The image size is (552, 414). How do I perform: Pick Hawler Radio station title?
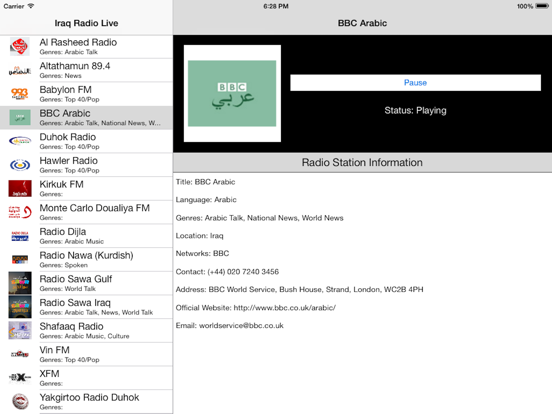(x=69, y=161)
